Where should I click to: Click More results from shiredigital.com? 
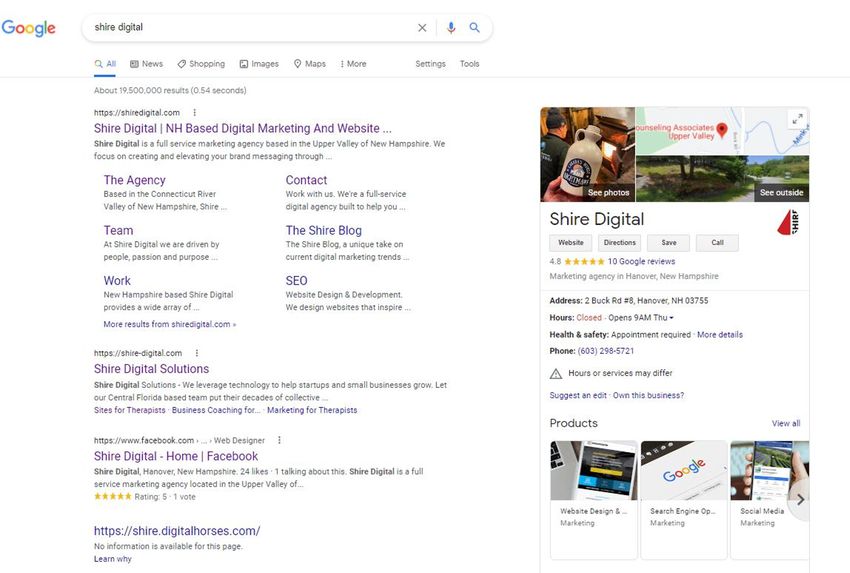170,324
